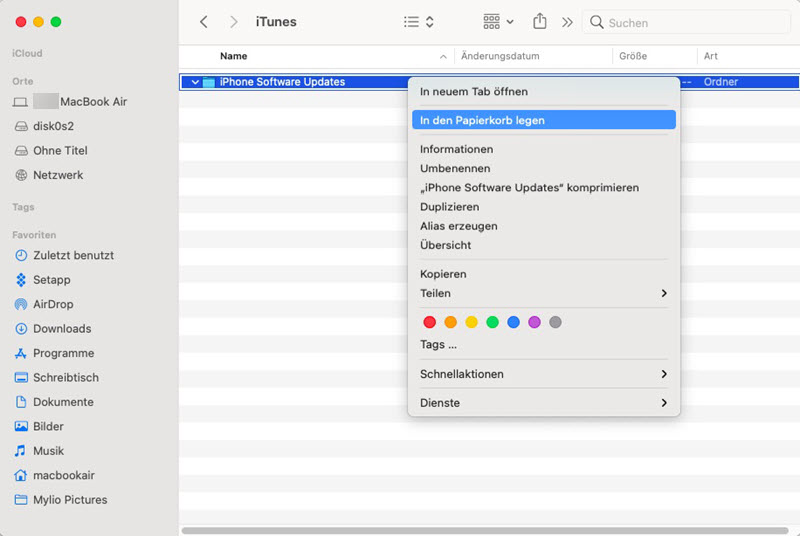800x536 pixels.
Task: Open Downloads in sidebar
Action: 53,329
